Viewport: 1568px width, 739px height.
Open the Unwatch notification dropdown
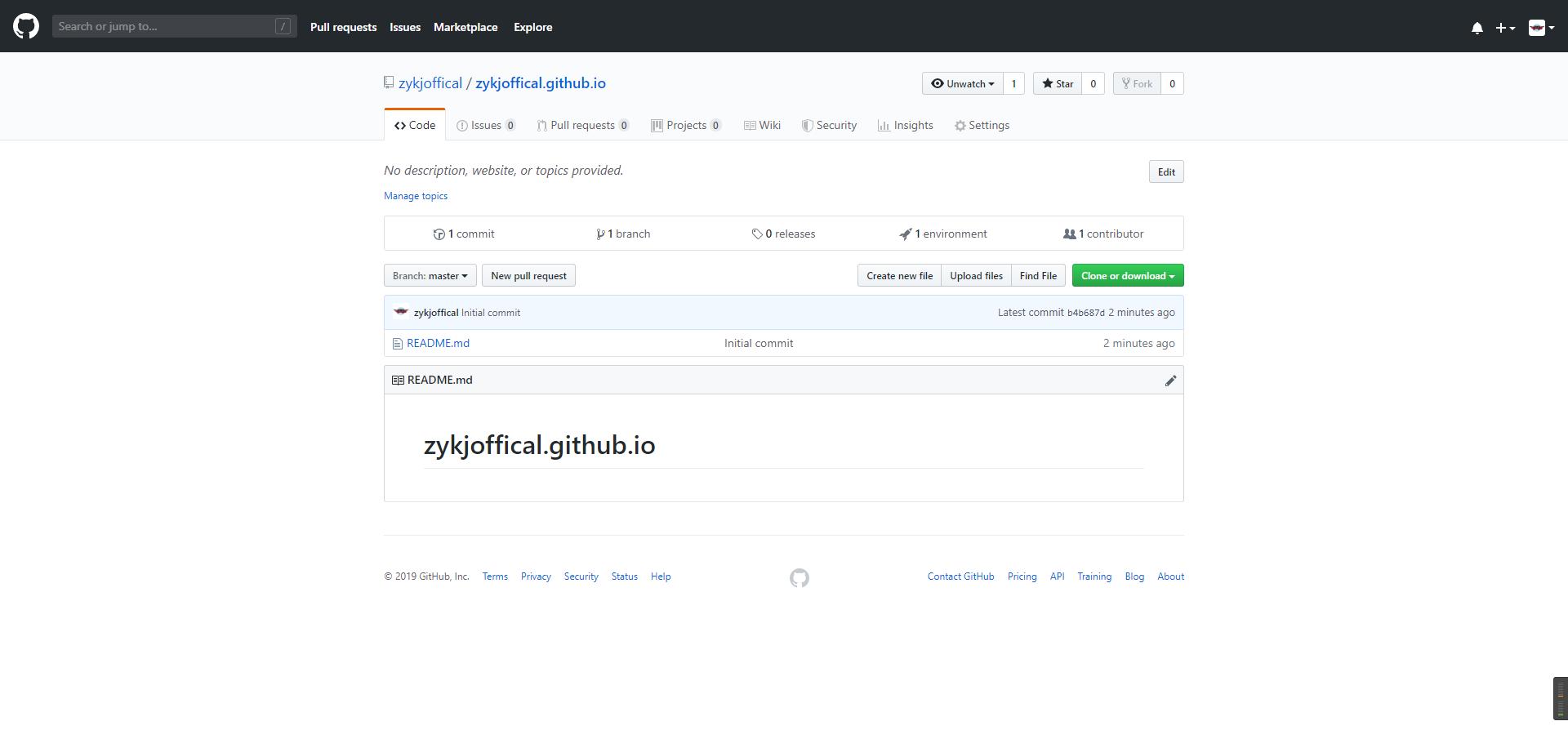(962, 84)
